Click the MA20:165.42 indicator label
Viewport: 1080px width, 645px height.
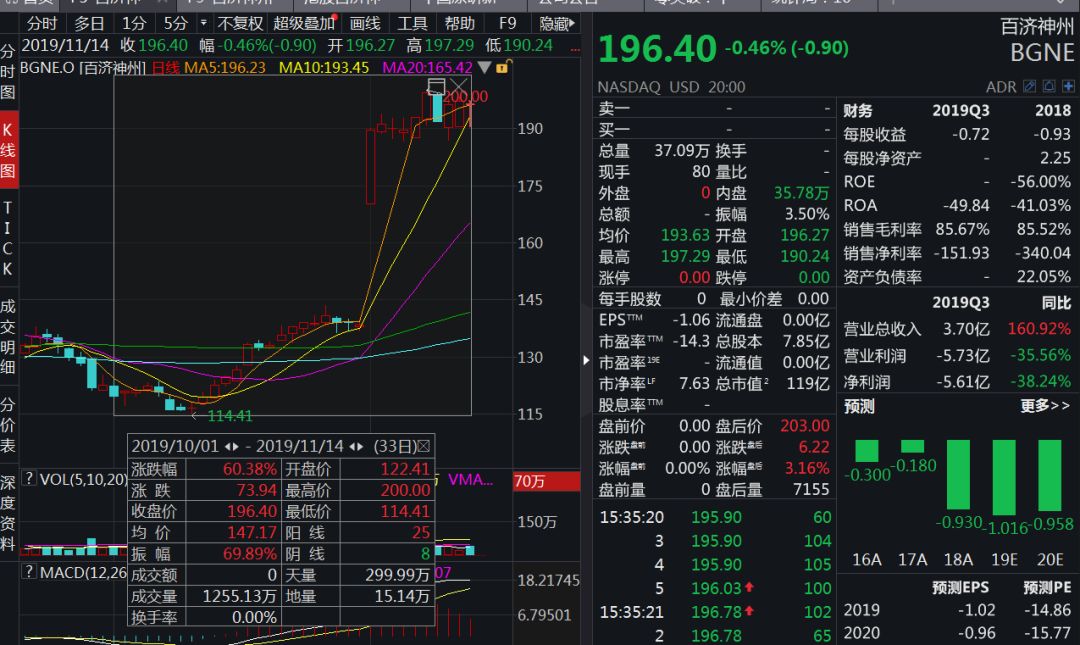pyautogui.click(x=428, y=68)
